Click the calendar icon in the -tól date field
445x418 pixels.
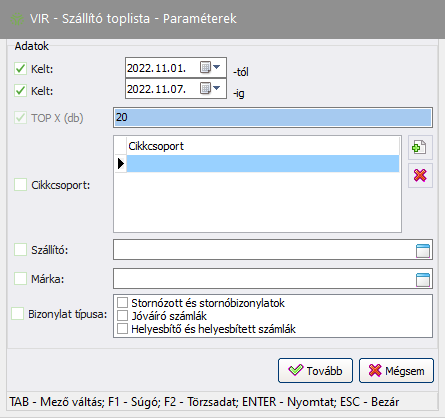coord(205,67)
